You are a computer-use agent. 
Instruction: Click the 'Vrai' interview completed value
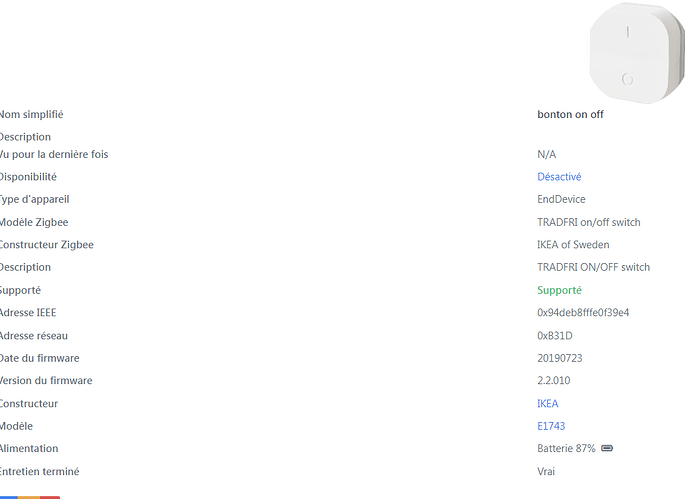point(546,471)
